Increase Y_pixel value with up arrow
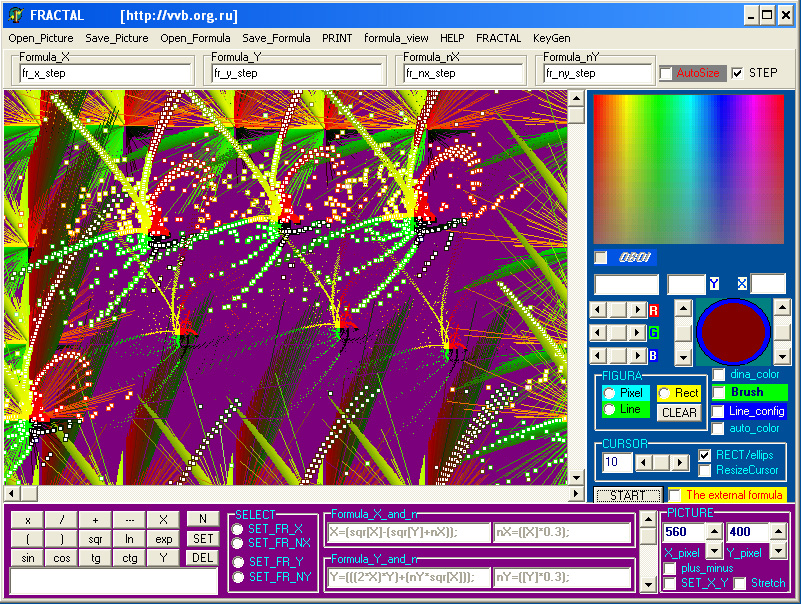Screen dimensions: 801x604 pyautogui.click(x=778, y=531)
